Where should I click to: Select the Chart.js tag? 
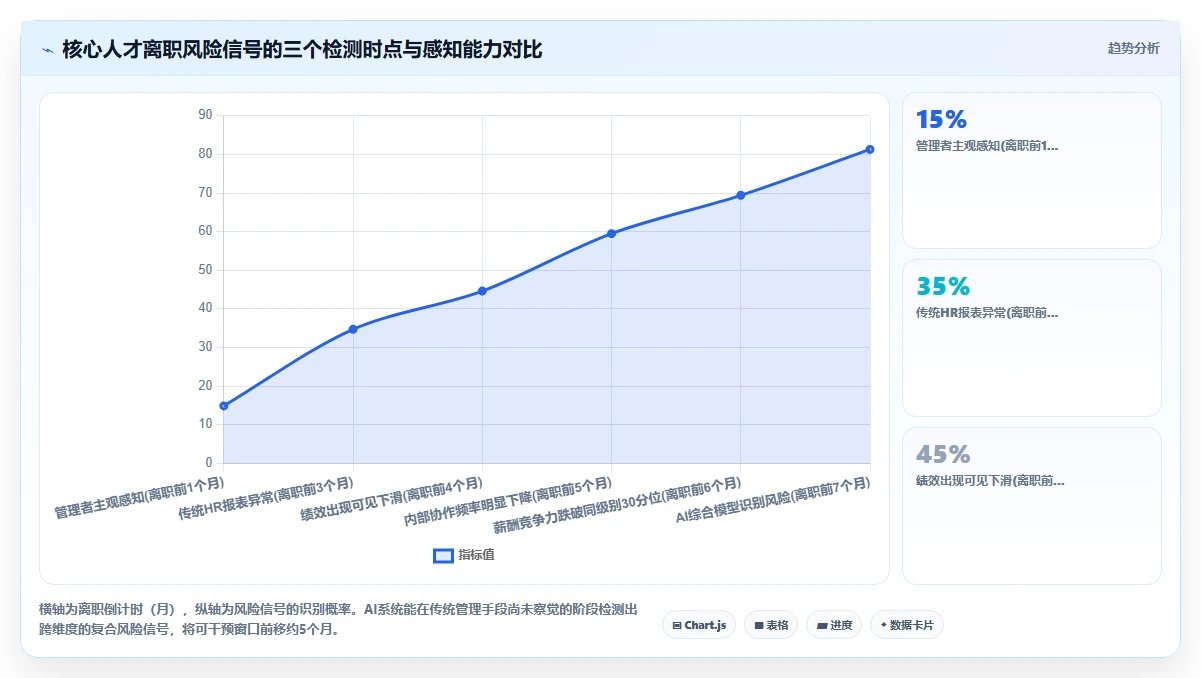click(699, 625)
